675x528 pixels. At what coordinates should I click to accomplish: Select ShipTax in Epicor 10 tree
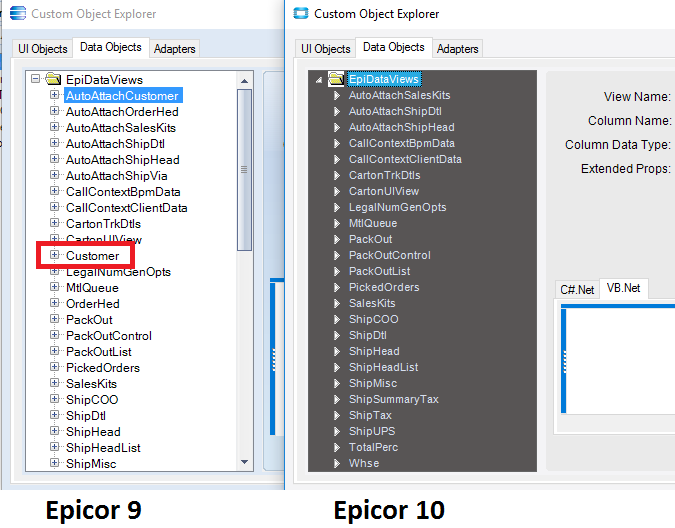[370, 415]
